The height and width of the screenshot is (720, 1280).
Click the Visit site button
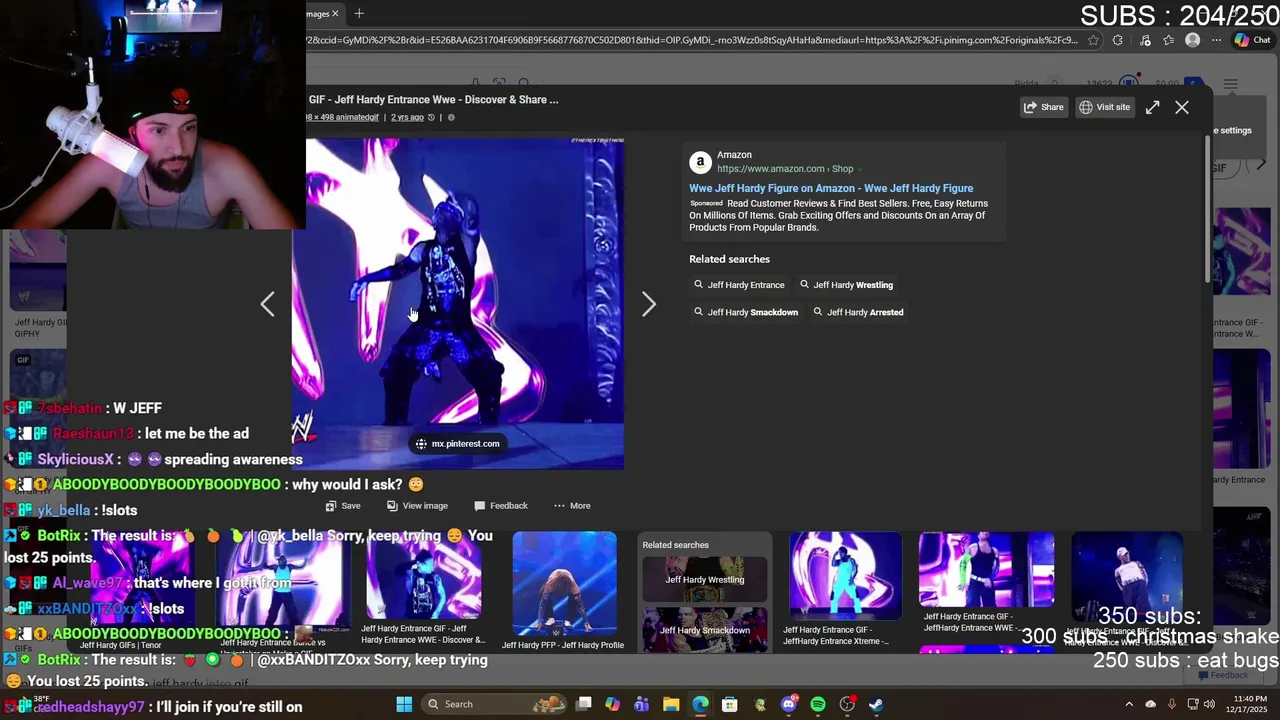(1104, 107)
